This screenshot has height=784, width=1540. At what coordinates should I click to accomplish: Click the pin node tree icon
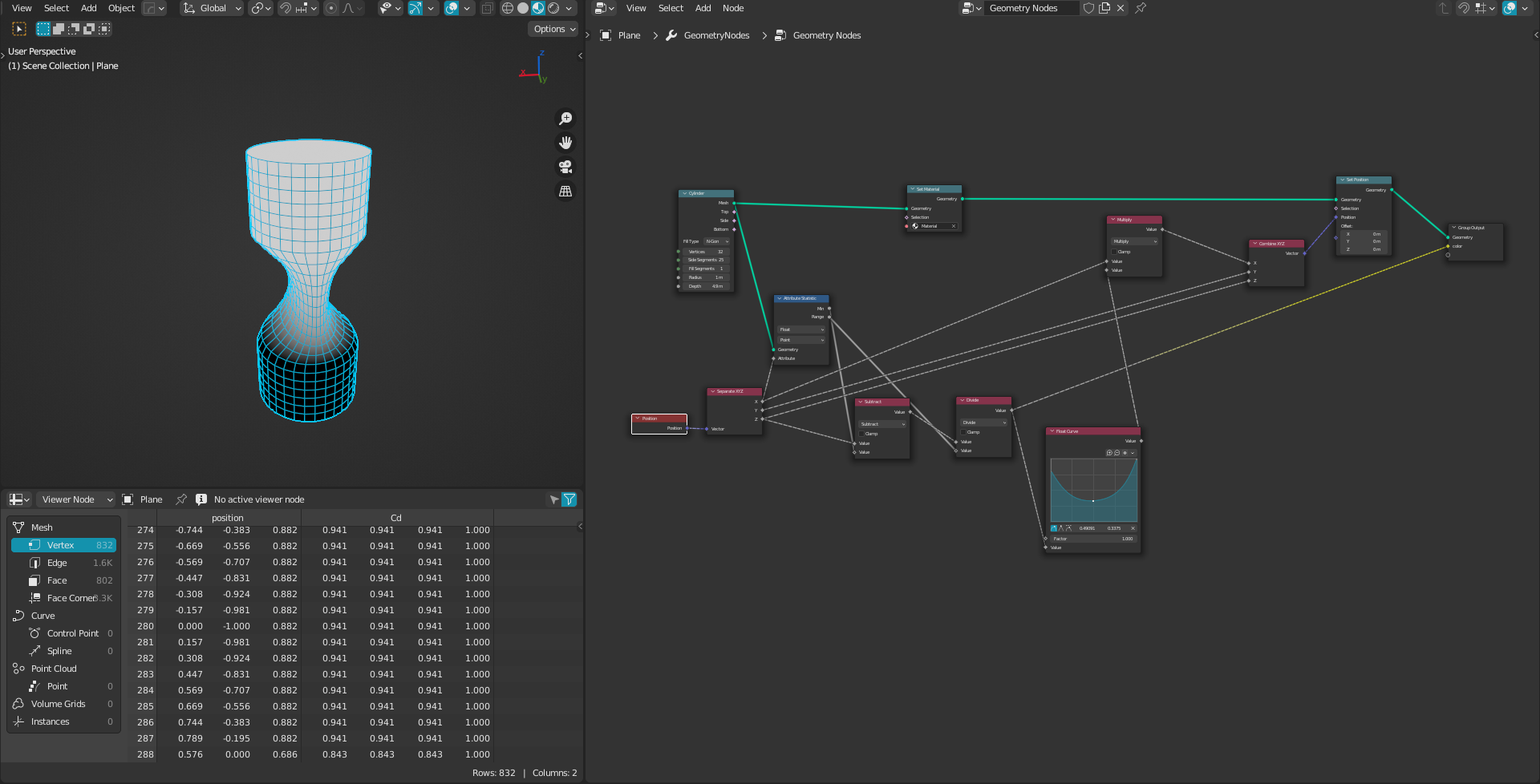tap(1141, 8)
